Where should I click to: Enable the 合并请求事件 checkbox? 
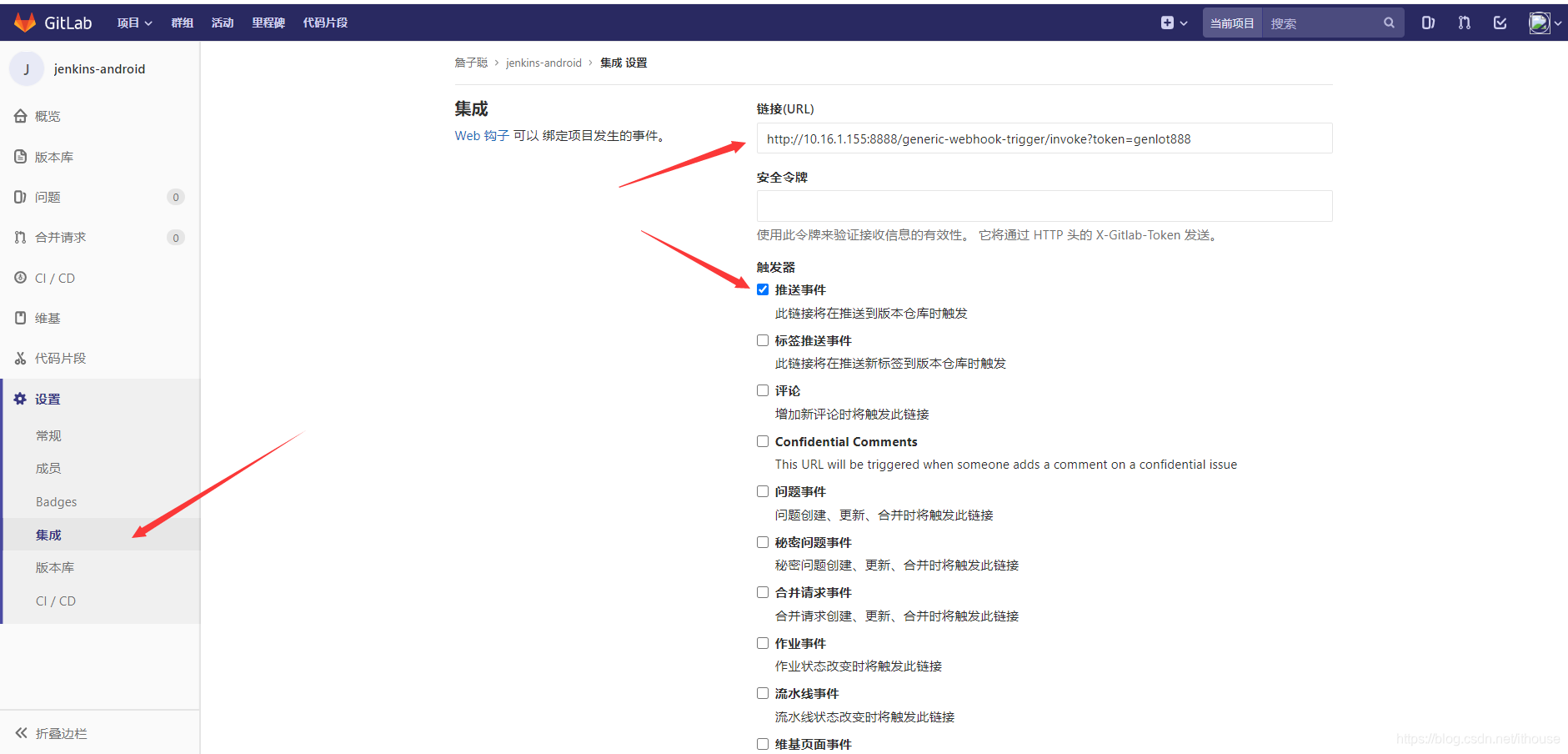tap(763, 592)
